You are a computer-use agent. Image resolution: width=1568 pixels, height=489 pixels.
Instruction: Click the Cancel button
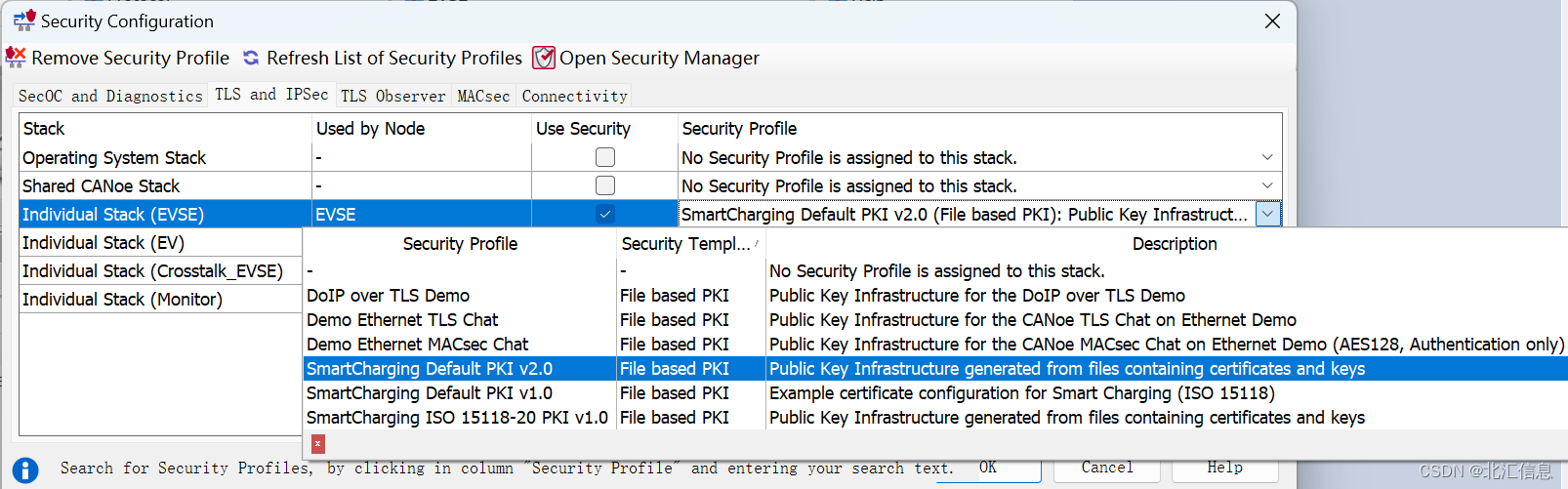point(1107,468)
